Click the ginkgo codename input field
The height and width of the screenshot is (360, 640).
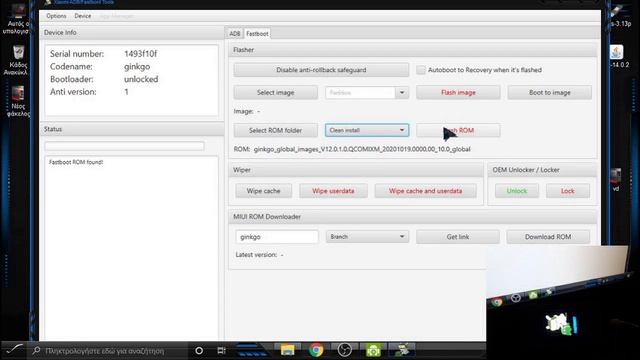tap(277, 237)
